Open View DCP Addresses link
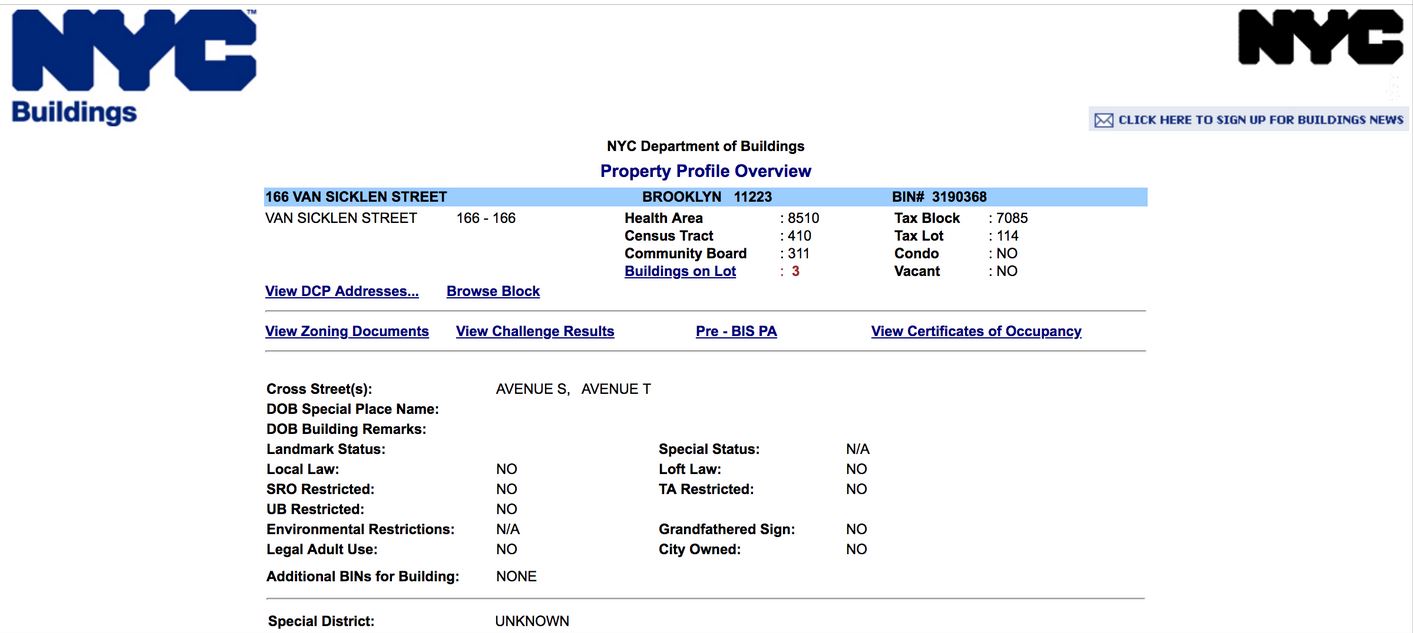 click(x=342, y=291)
